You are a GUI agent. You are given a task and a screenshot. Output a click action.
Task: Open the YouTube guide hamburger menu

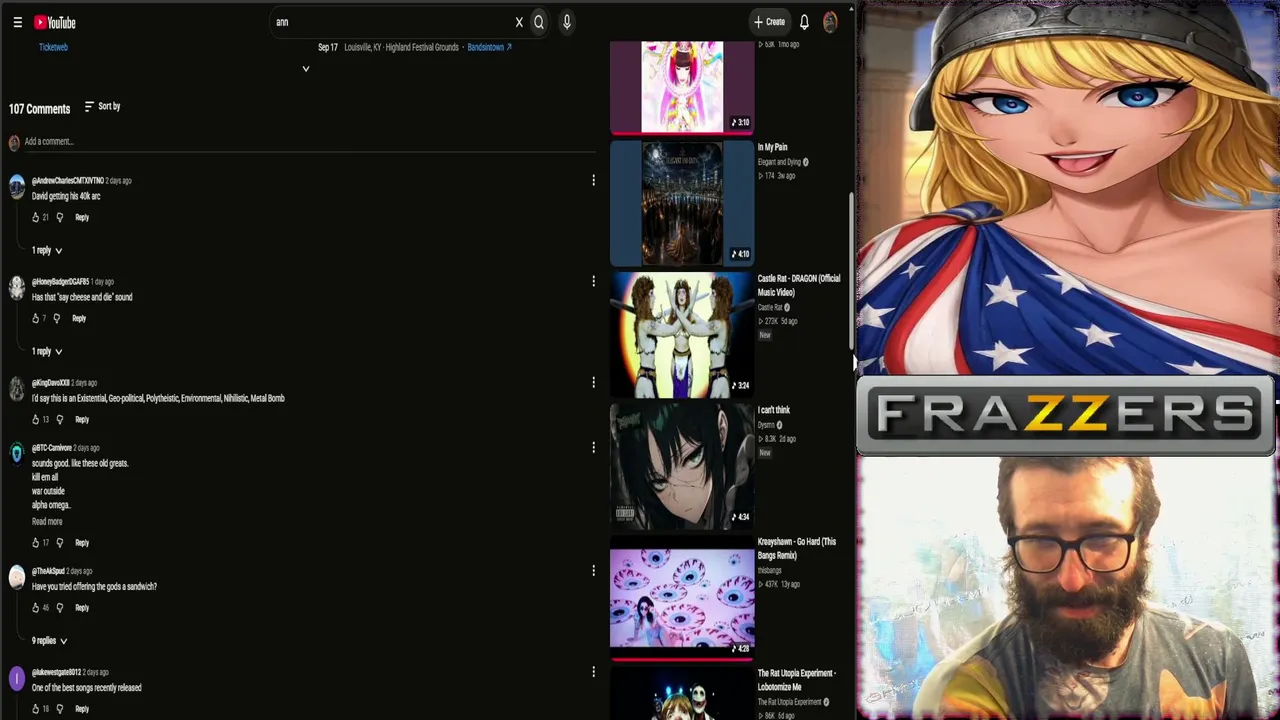17,22
